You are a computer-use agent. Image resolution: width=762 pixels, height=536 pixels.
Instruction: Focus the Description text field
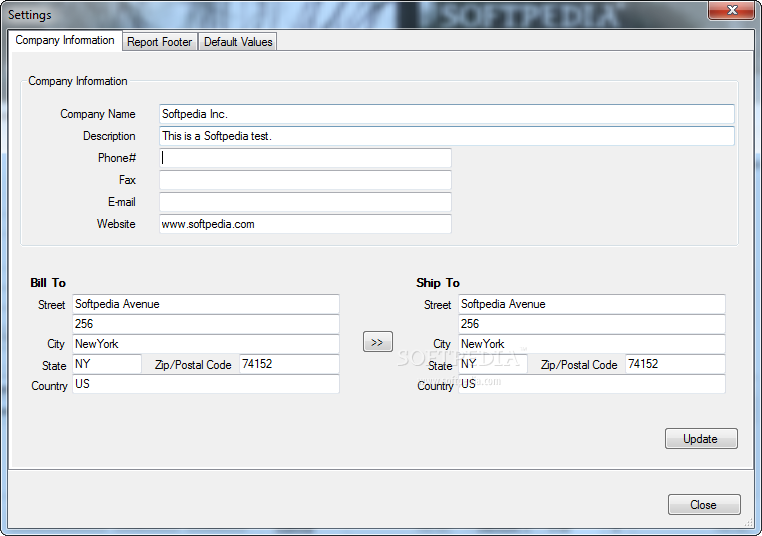coord(447,136)
